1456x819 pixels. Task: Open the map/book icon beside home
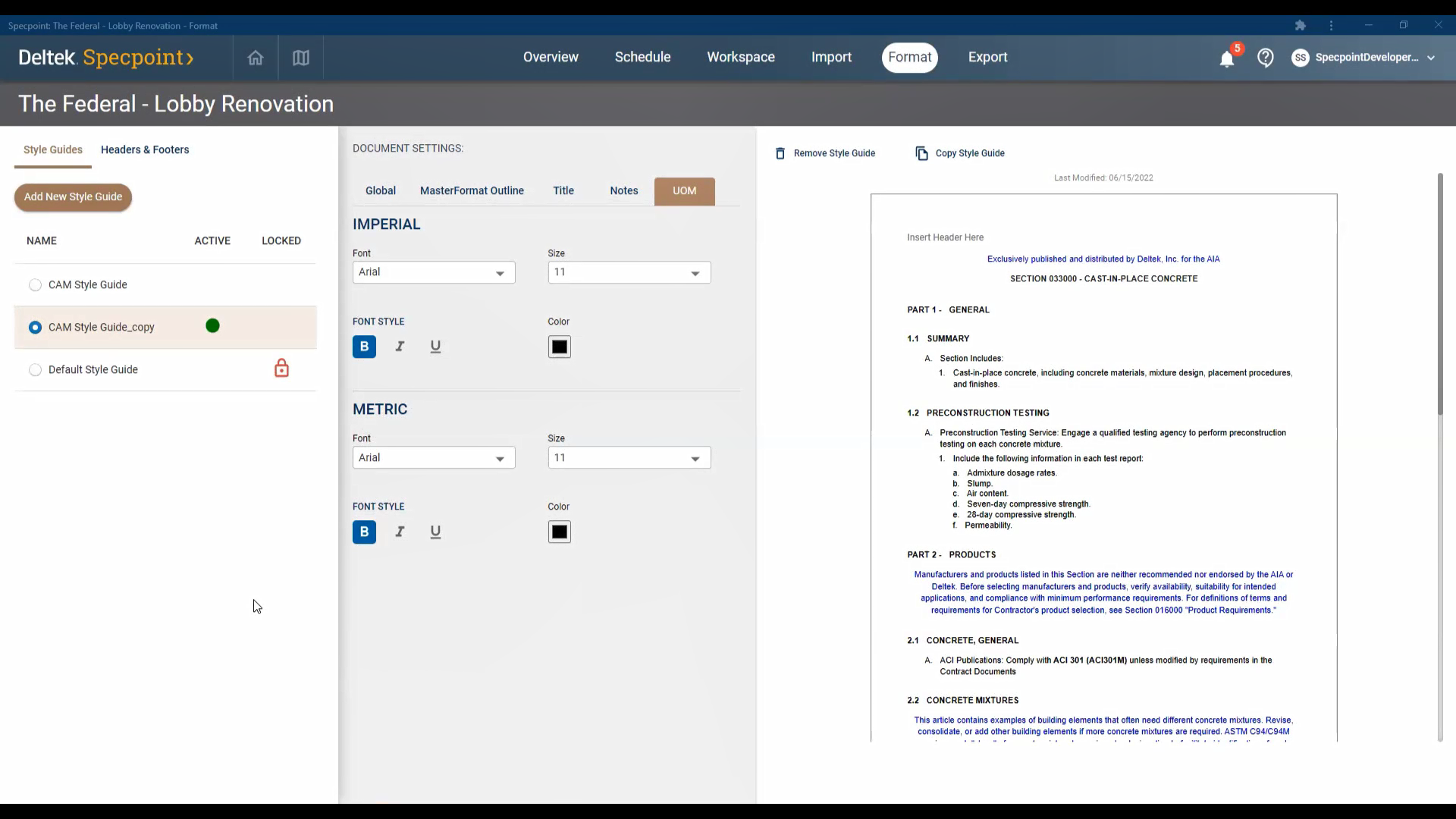pyautogui.click(x=301, y=58)
